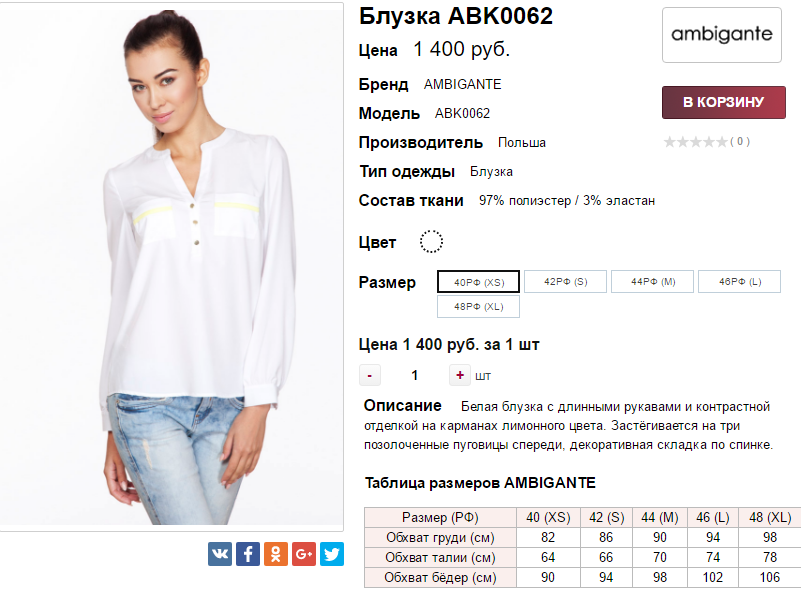Select size 46РФ (L)
801x592 pixels.
click(x=740, y=281)
